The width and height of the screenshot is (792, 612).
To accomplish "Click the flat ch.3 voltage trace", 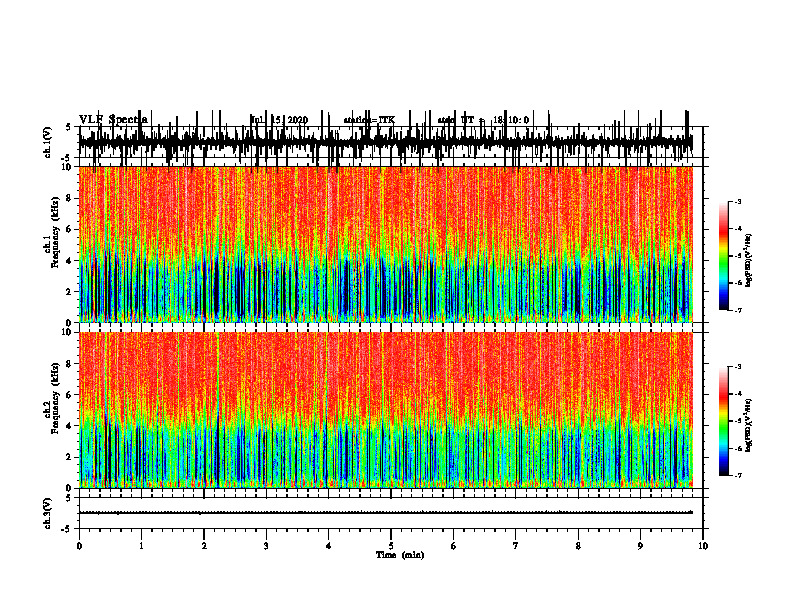I will (x=386, y=513).
